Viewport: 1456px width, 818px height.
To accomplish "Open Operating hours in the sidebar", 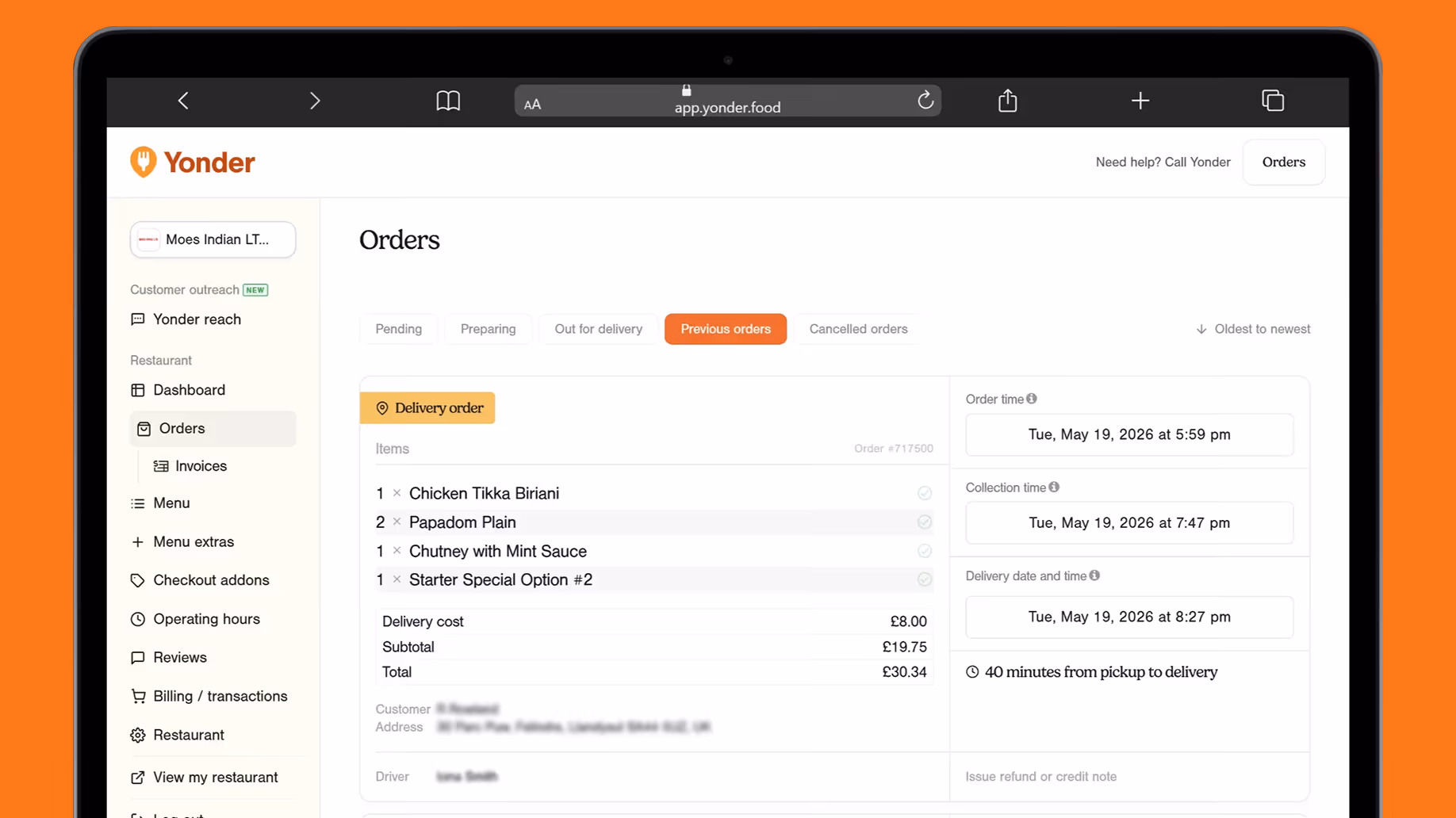I will (x=206, y=619).
